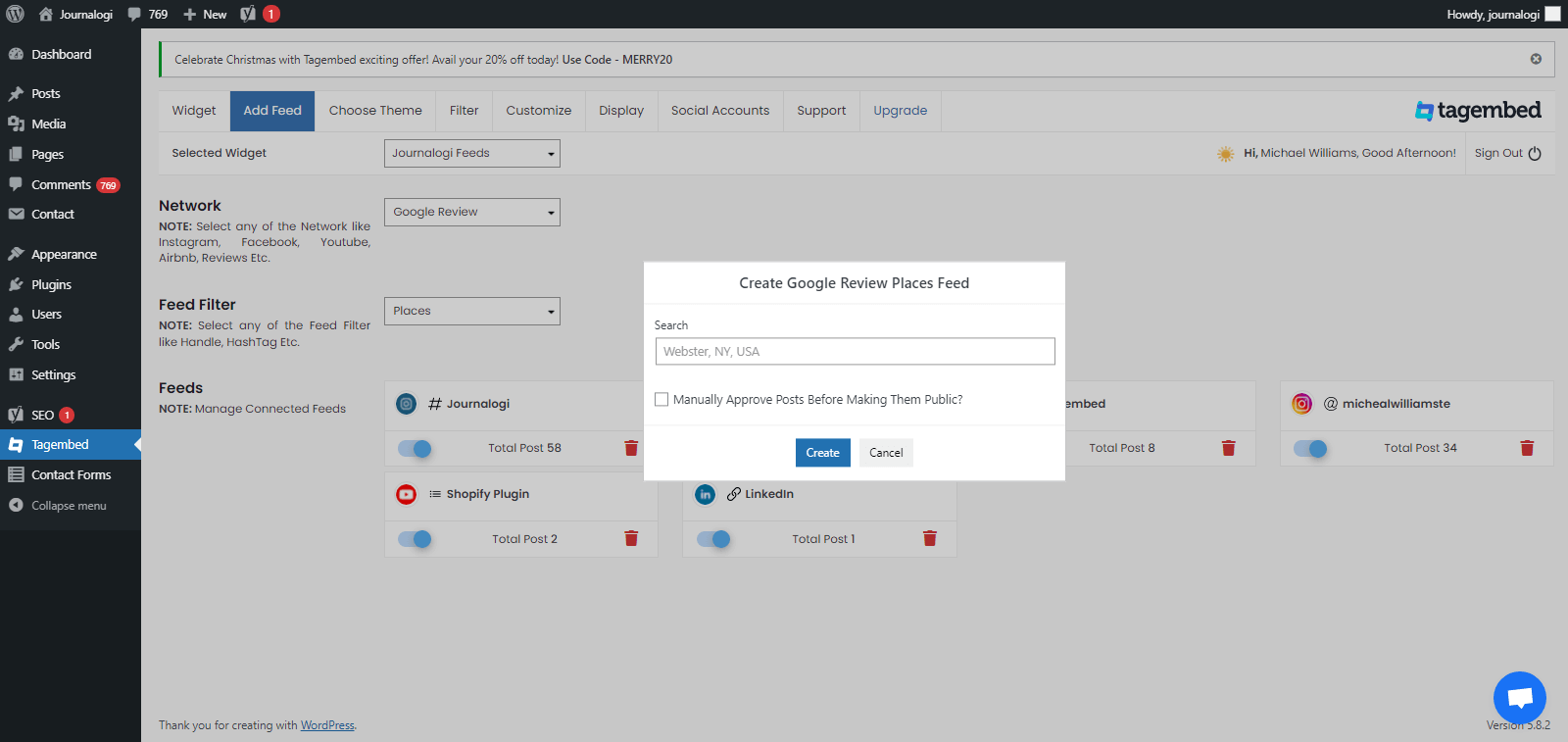Screen dimensions: 1568x742
Task: Switch to the Display tab
Action: (x=621, y=111)
